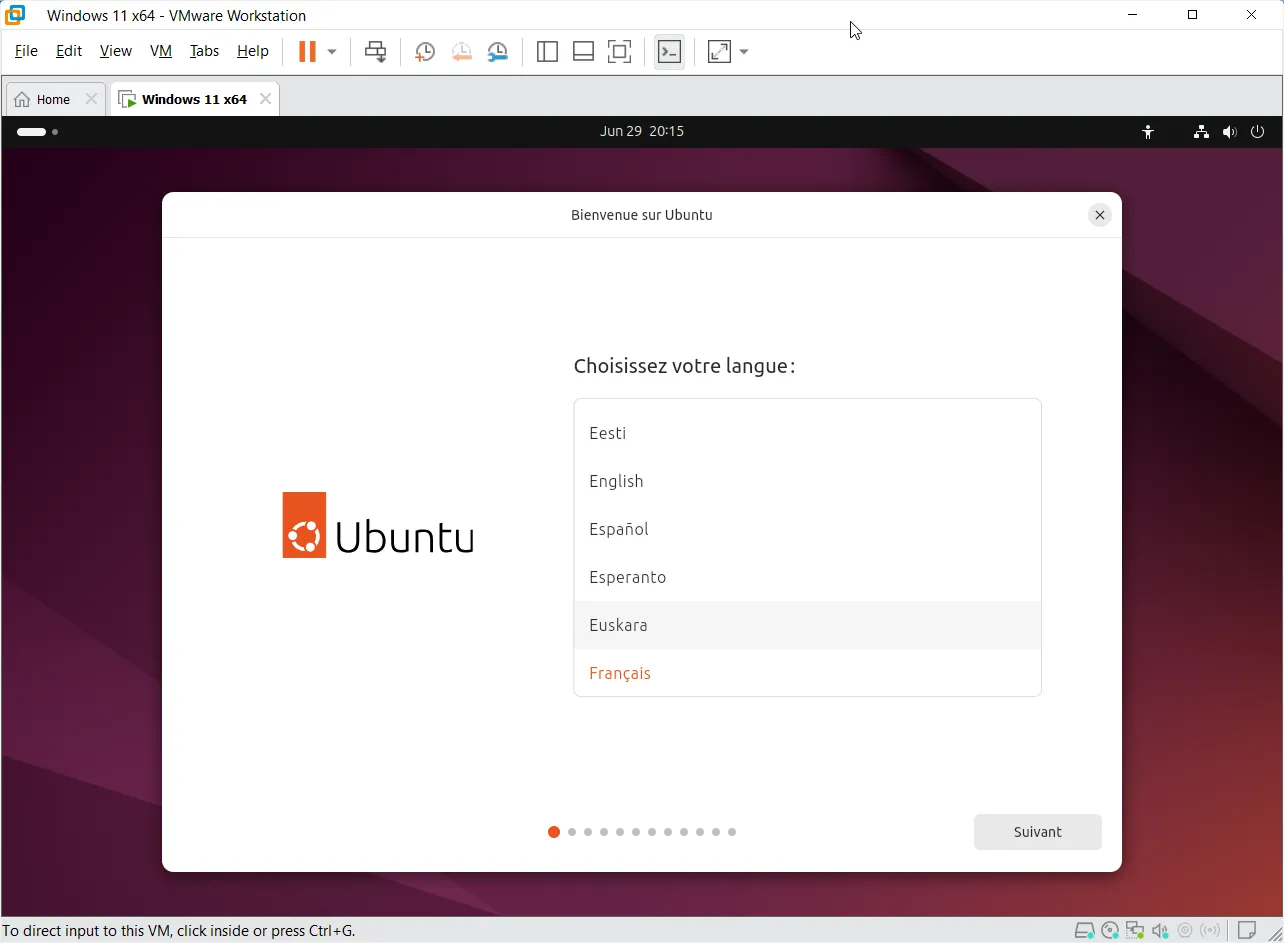Click the Ubuntu power icon
Screen dimensions: 1284x943
[x=1258, y=131]
